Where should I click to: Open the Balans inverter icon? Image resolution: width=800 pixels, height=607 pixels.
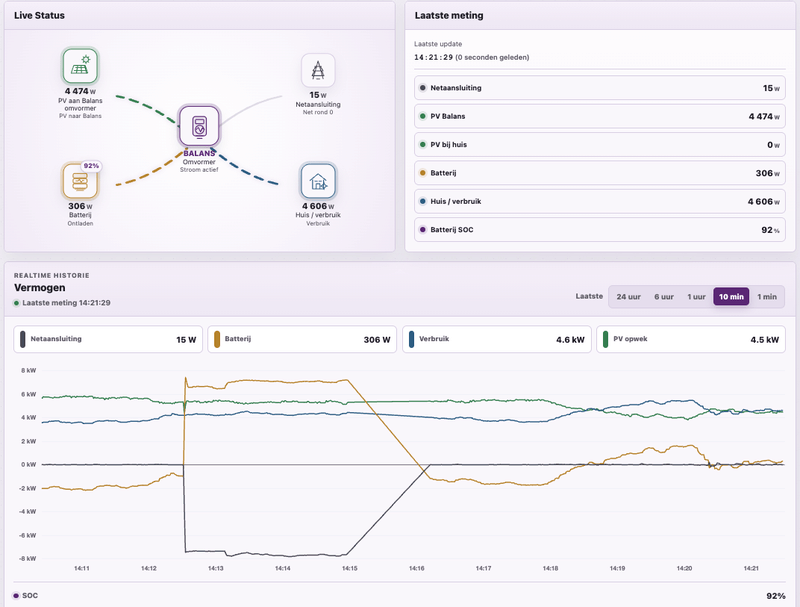point(199,126)
